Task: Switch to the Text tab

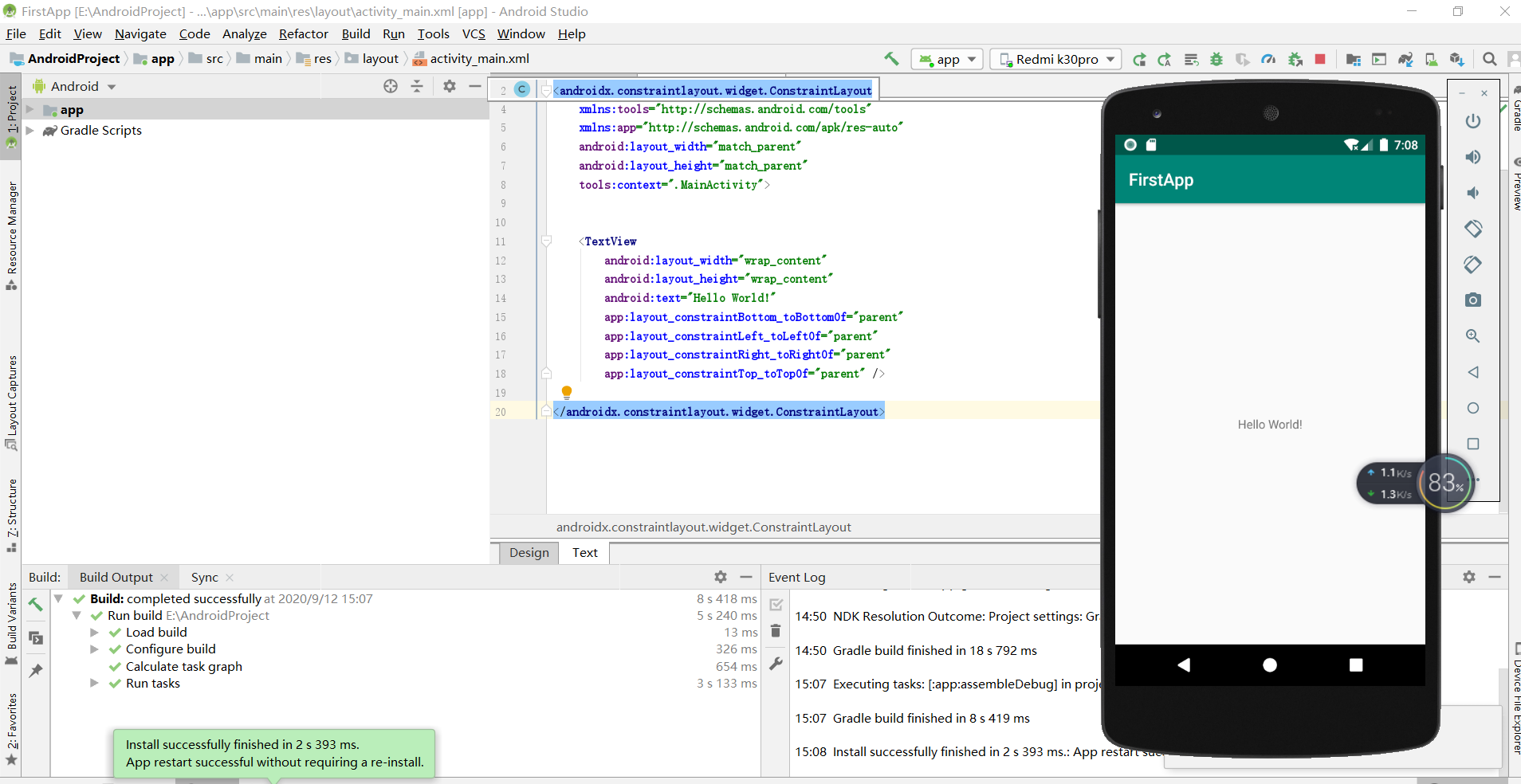Action: [584, 552]
